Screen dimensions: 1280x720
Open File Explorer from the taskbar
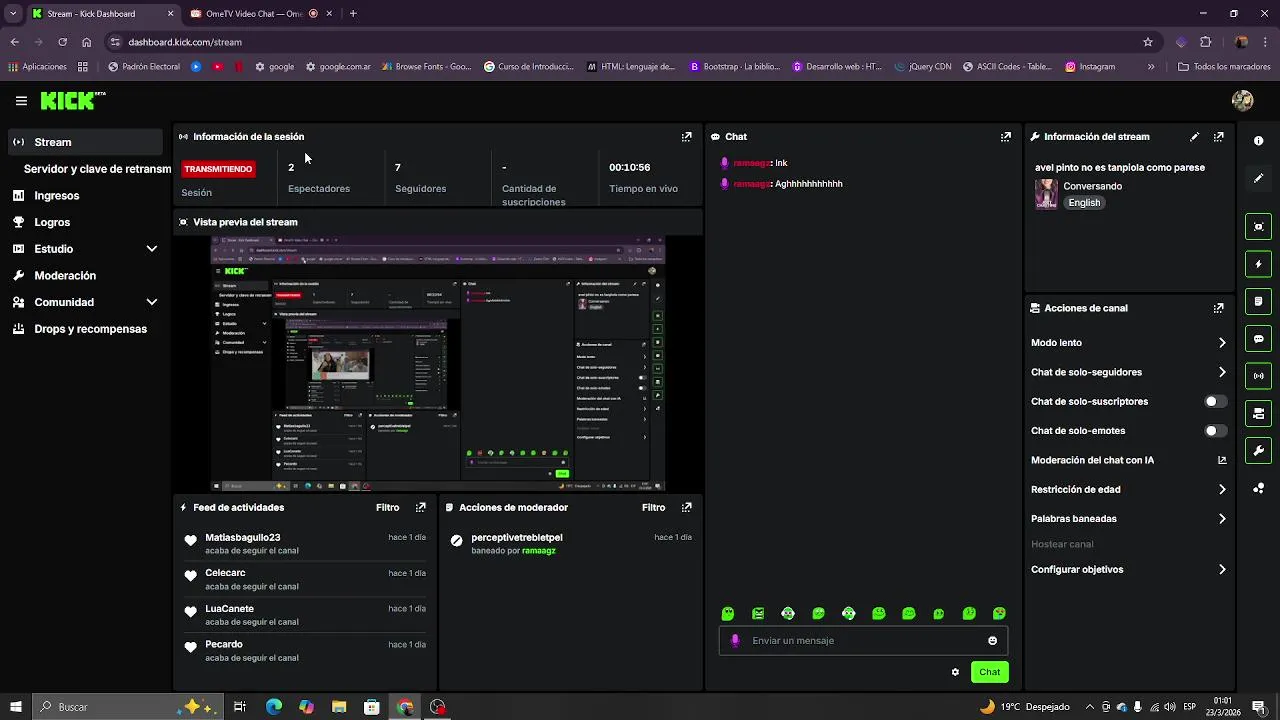pos(339,707)
